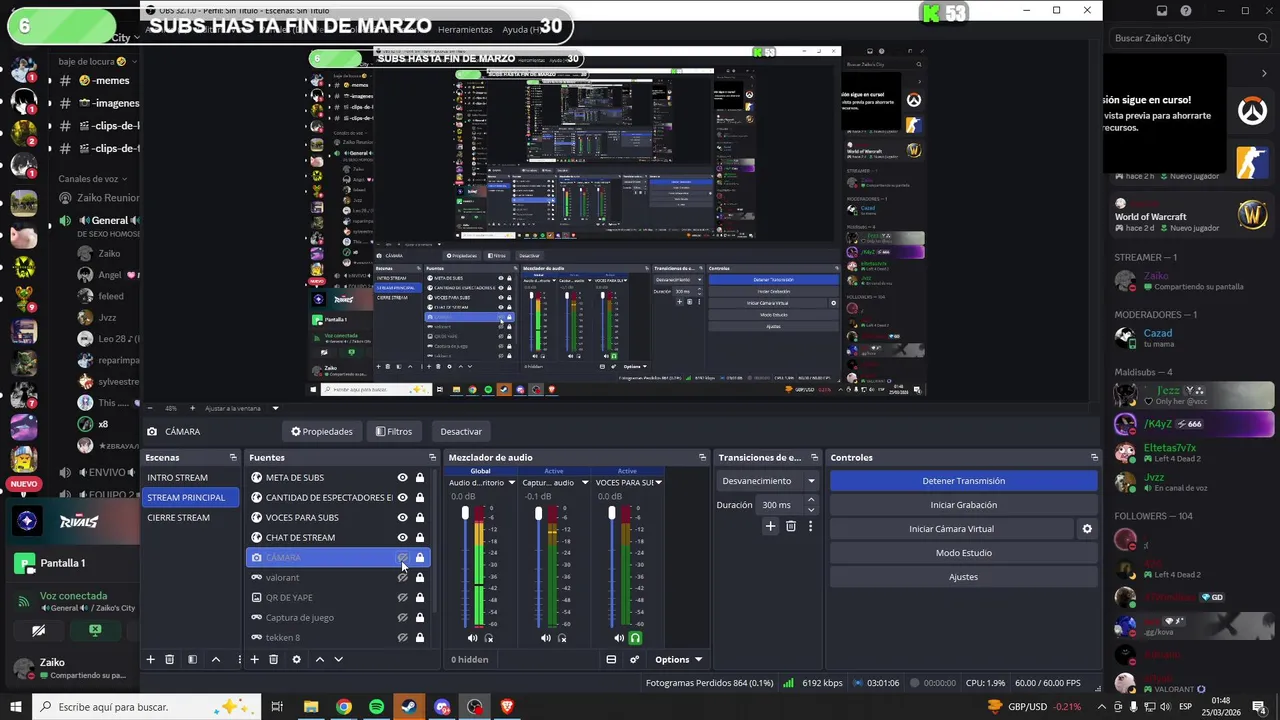Viewport: 1280px width, 720px height.
Task: Enable Modo Estudio
Action: click(x=963, y=553)
